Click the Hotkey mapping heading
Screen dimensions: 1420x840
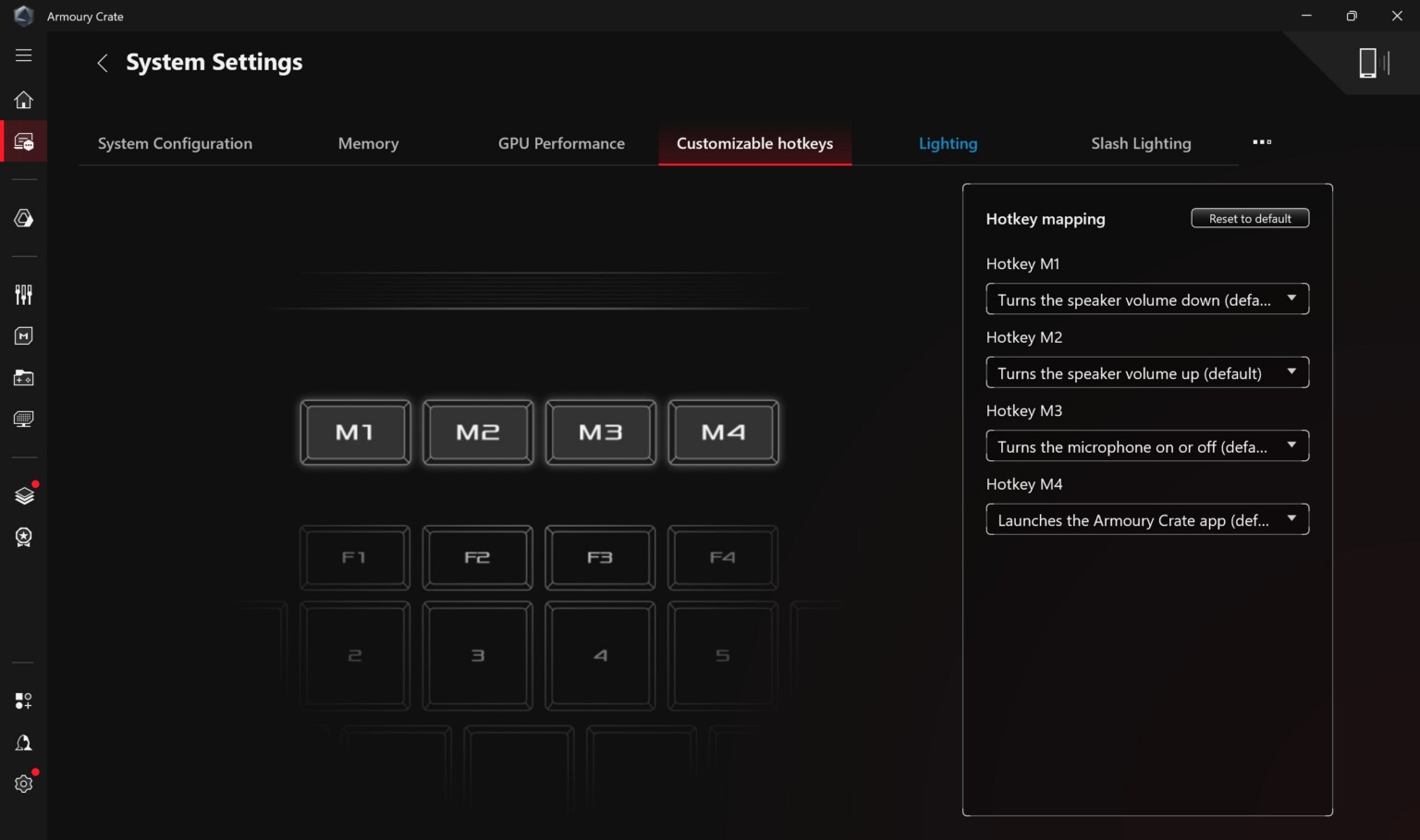[1046, 219]
